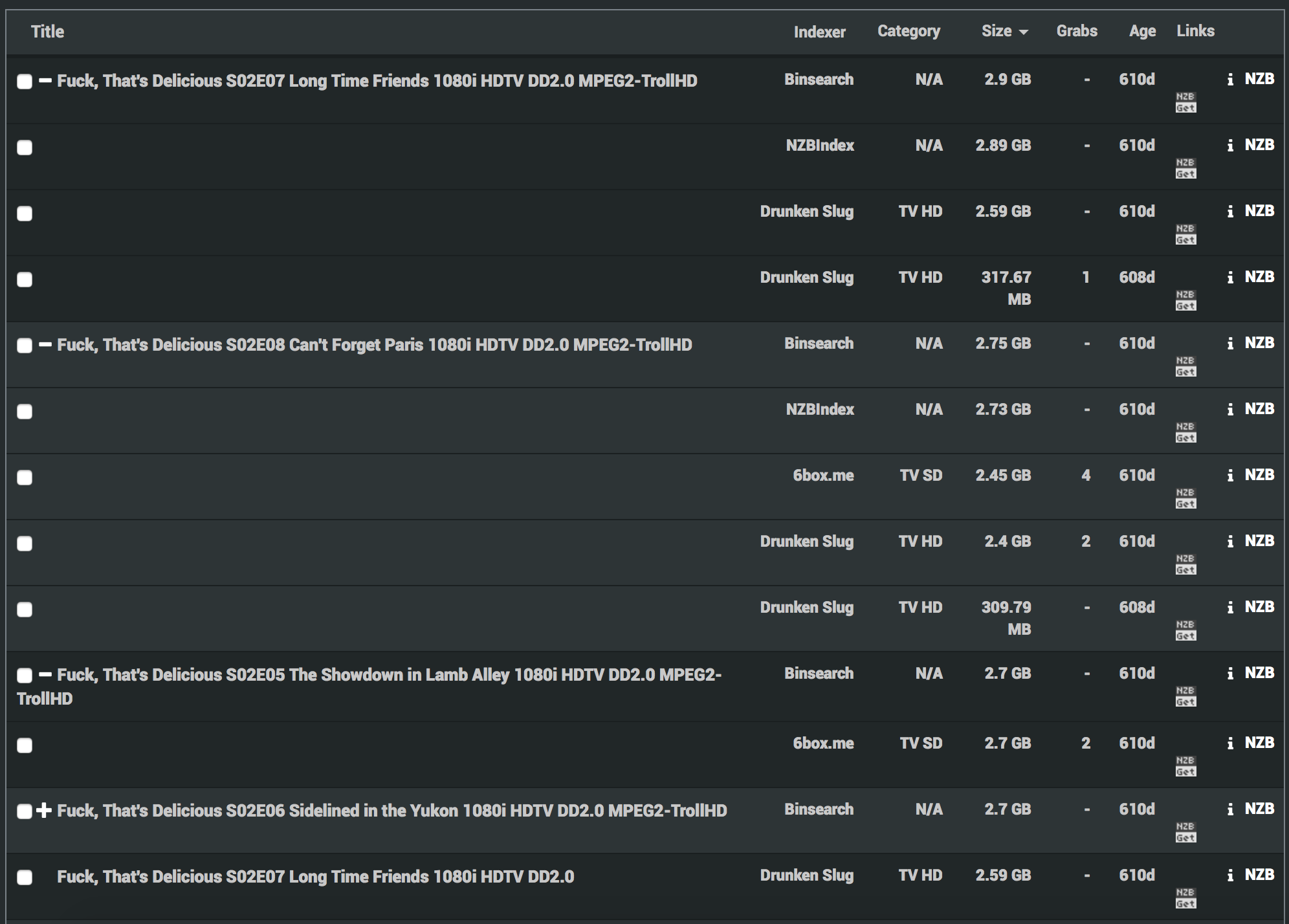The width and height of the screenshot is (1289, 924).
Task: Sort by the Indexer column header
Action: [819, 32]
